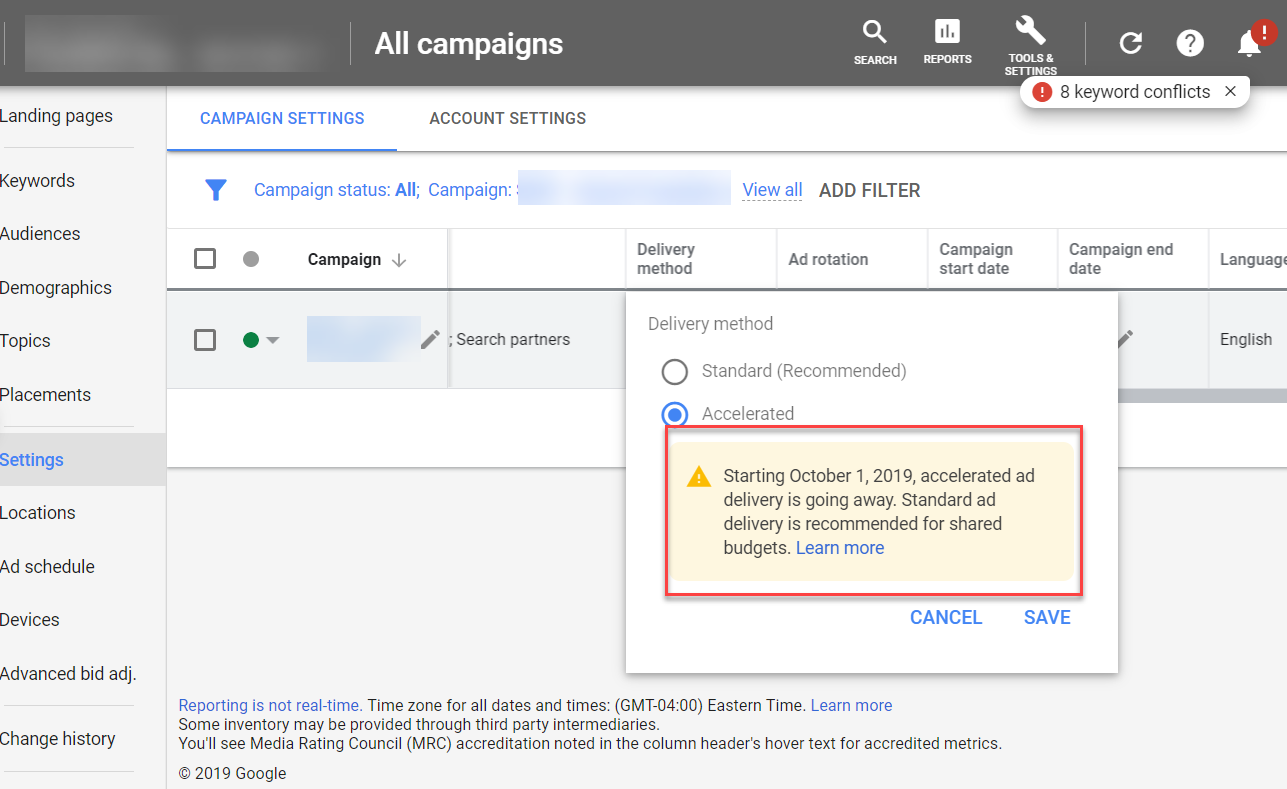
Task: Click the refresh icon in header
Action: (1130, 43)
